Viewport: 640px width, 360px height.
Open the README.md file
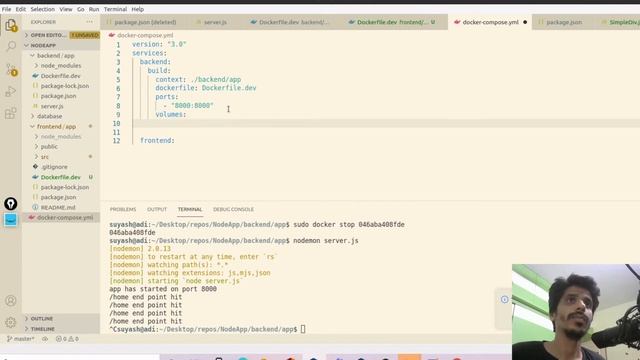(x=61, y=207)
